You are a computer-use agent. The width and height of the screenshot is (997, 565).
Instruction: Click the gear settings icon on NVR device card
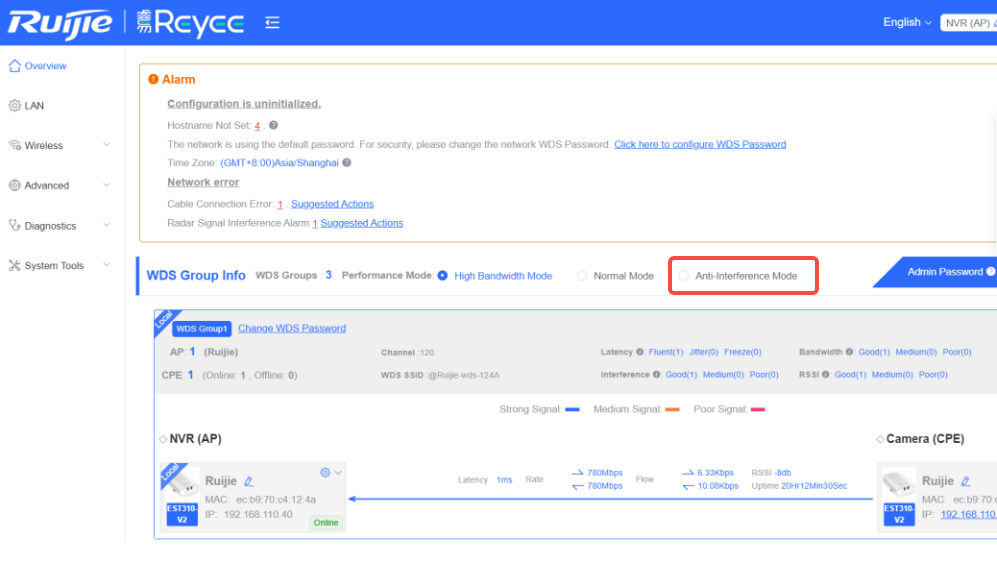325,472
